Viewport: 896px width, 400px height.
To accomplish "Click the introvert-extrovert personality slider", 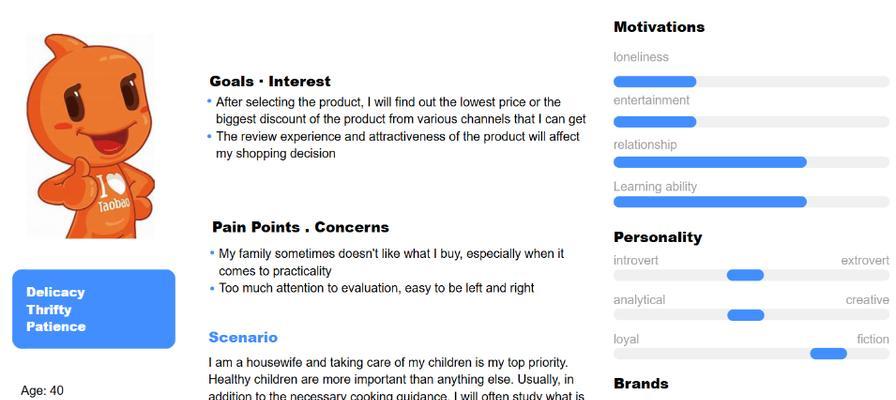I will coord(751,275).
